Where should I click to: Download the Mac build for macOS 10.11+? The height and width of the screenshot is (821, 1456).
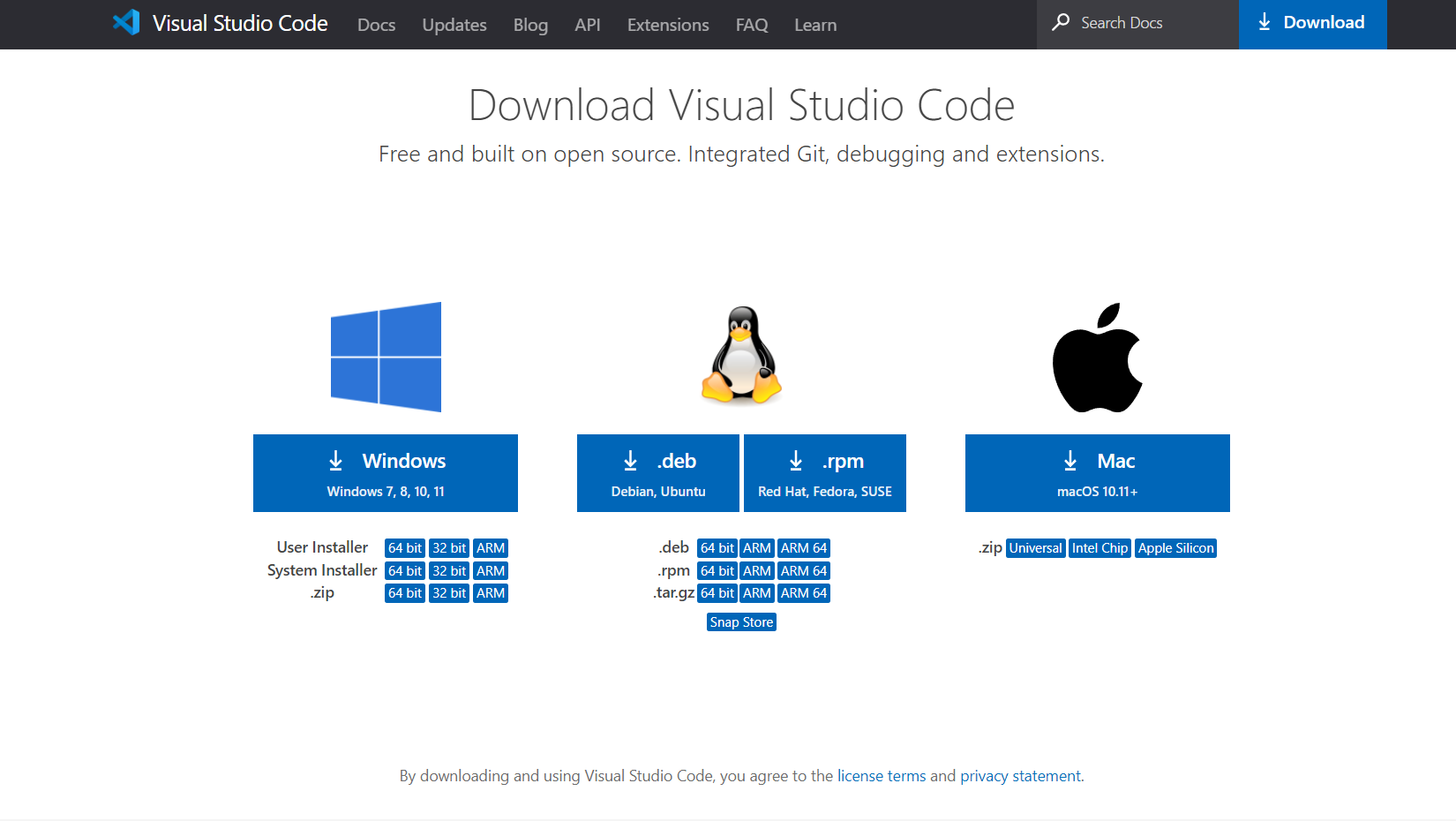[x=1097, y=473]
